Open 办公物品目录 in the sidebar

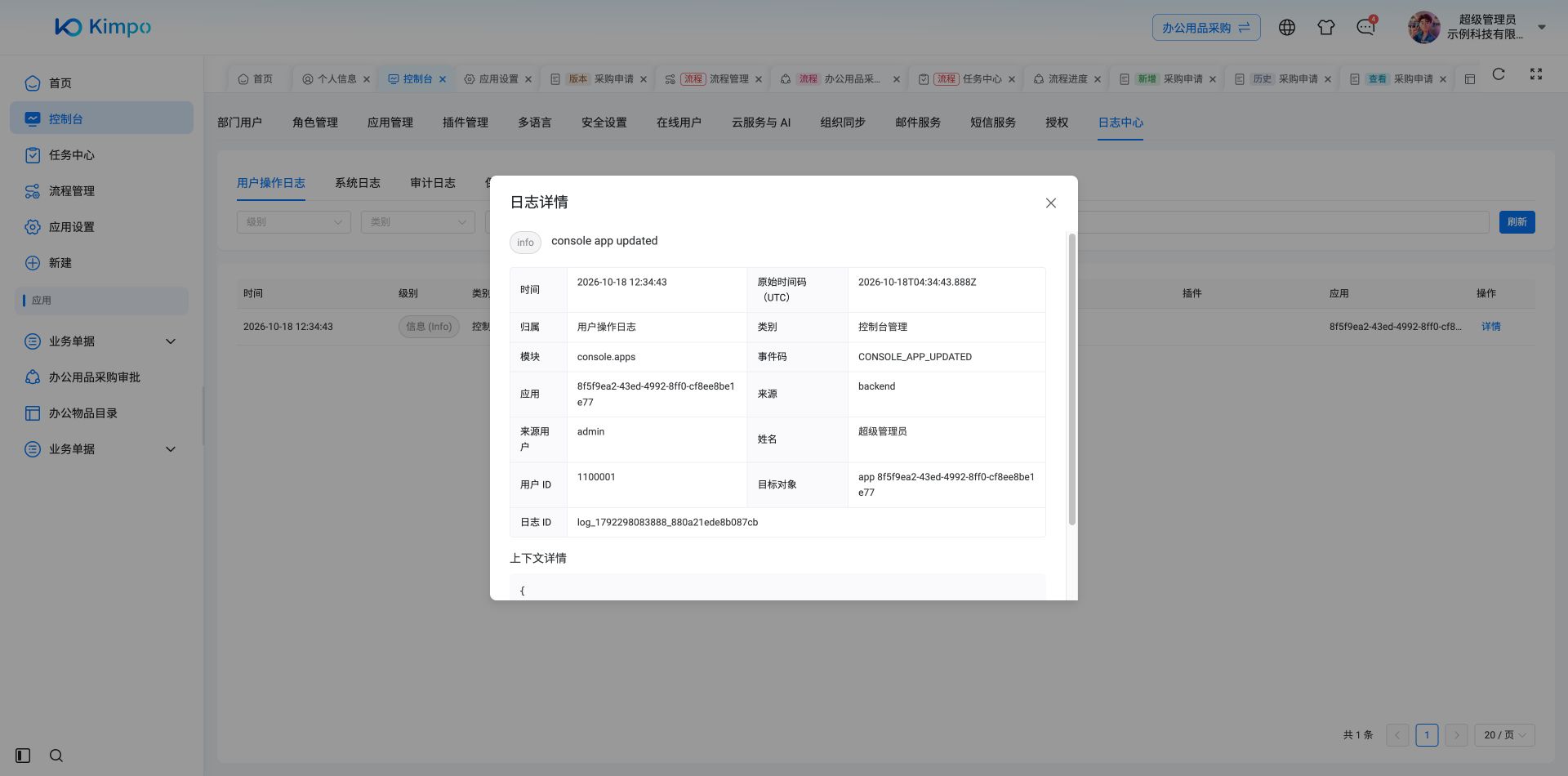pos(101,413)
